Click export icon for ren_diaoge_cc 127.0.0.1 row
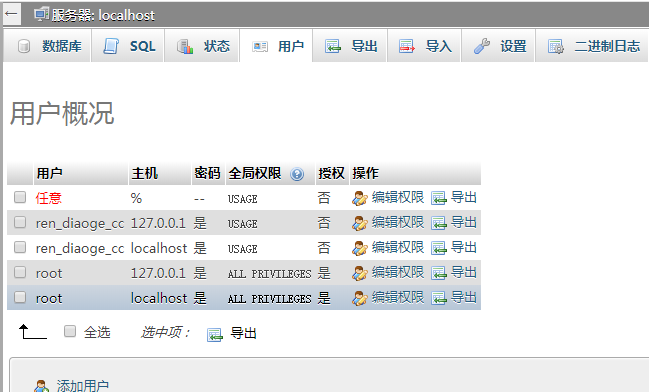 (439, 224)
